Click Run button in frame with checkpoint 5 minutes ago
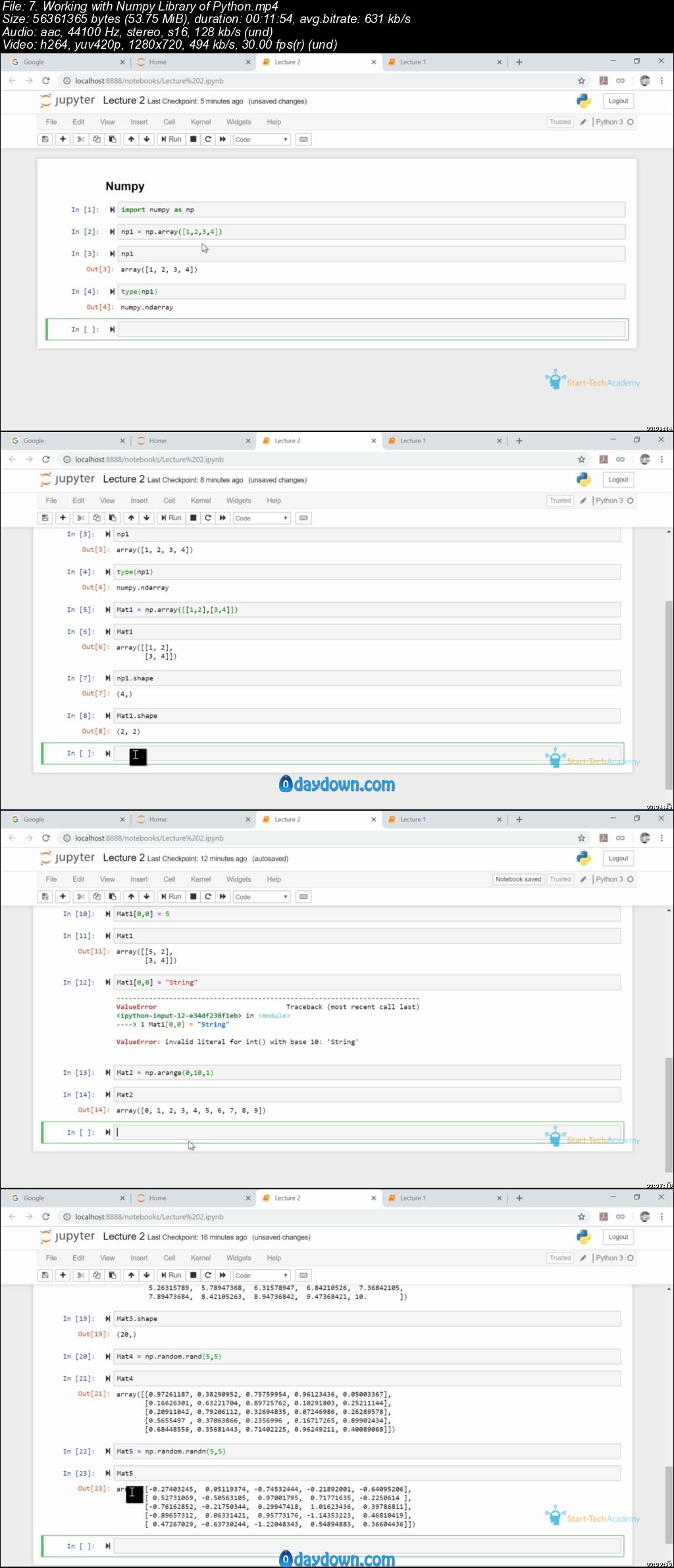674x1568 pixels. (x=171, y=140)
